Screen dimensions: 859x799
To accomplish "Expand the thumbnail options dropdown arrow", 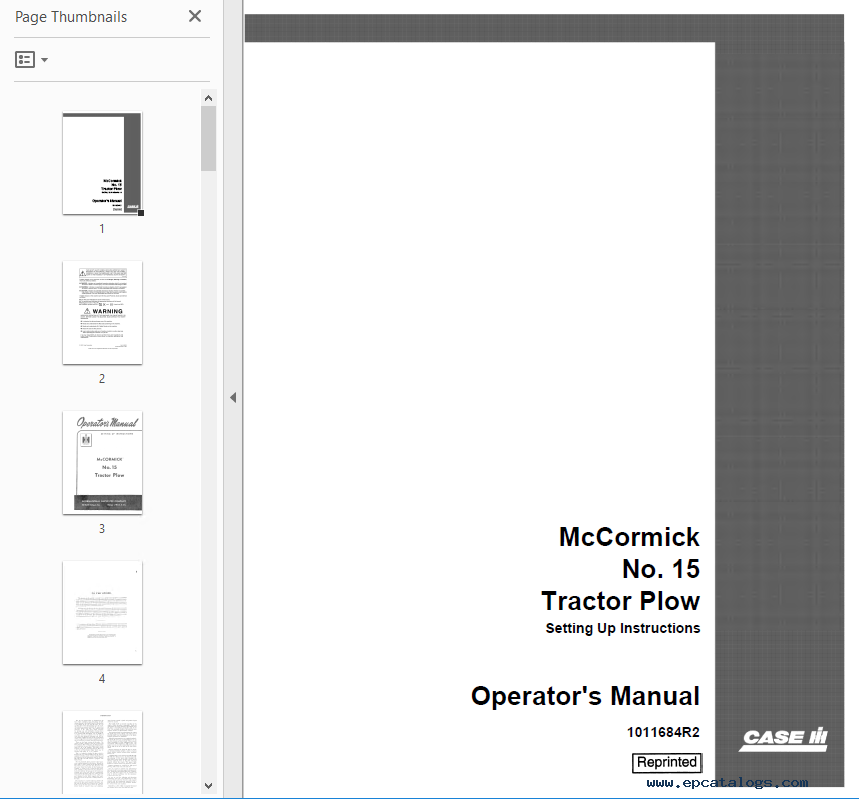I will tap(44, 60).
